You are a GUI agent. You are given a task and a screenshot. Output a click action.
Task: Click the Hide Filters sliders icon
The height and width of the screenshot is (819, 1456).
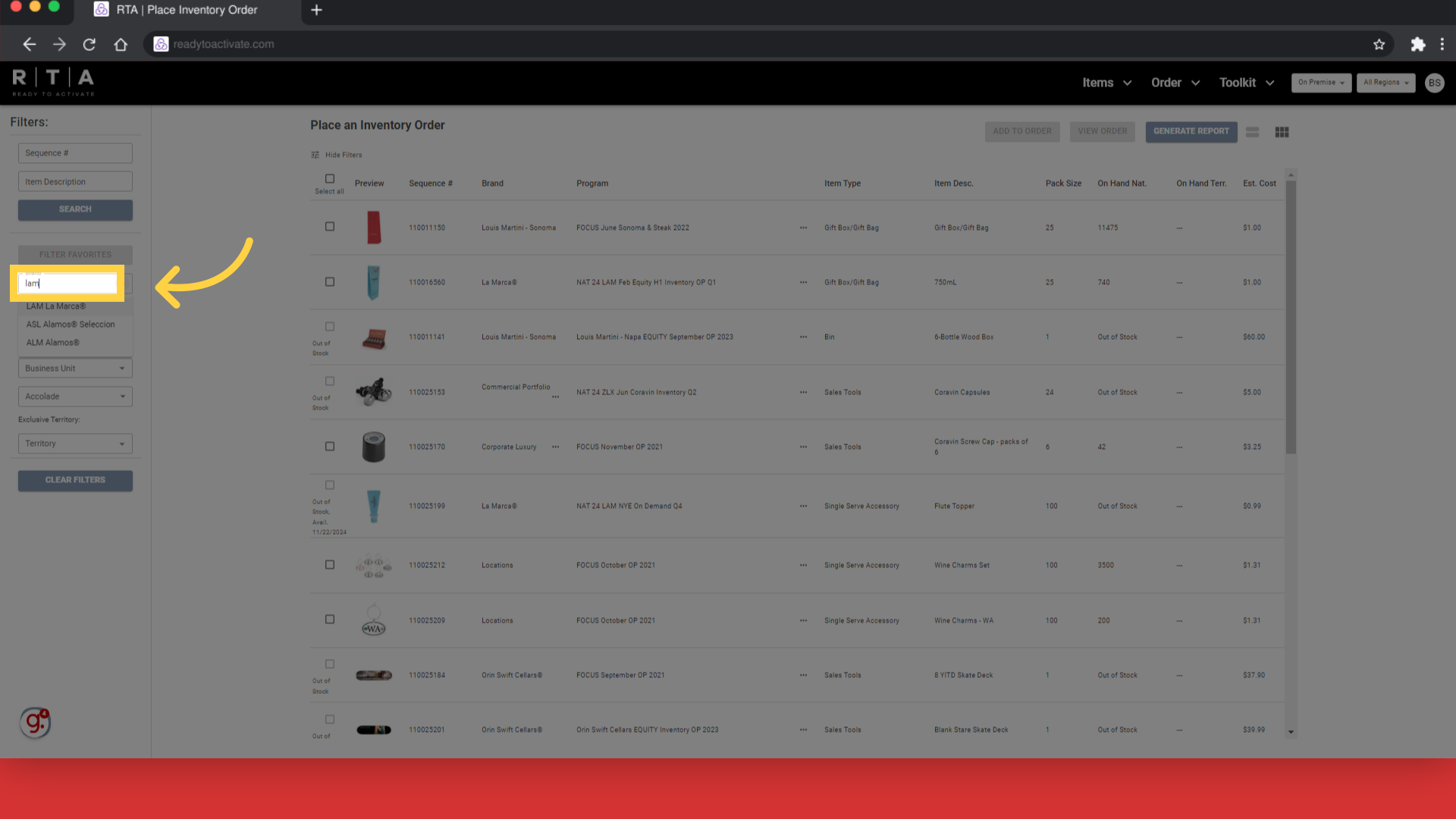click(315, 155)
